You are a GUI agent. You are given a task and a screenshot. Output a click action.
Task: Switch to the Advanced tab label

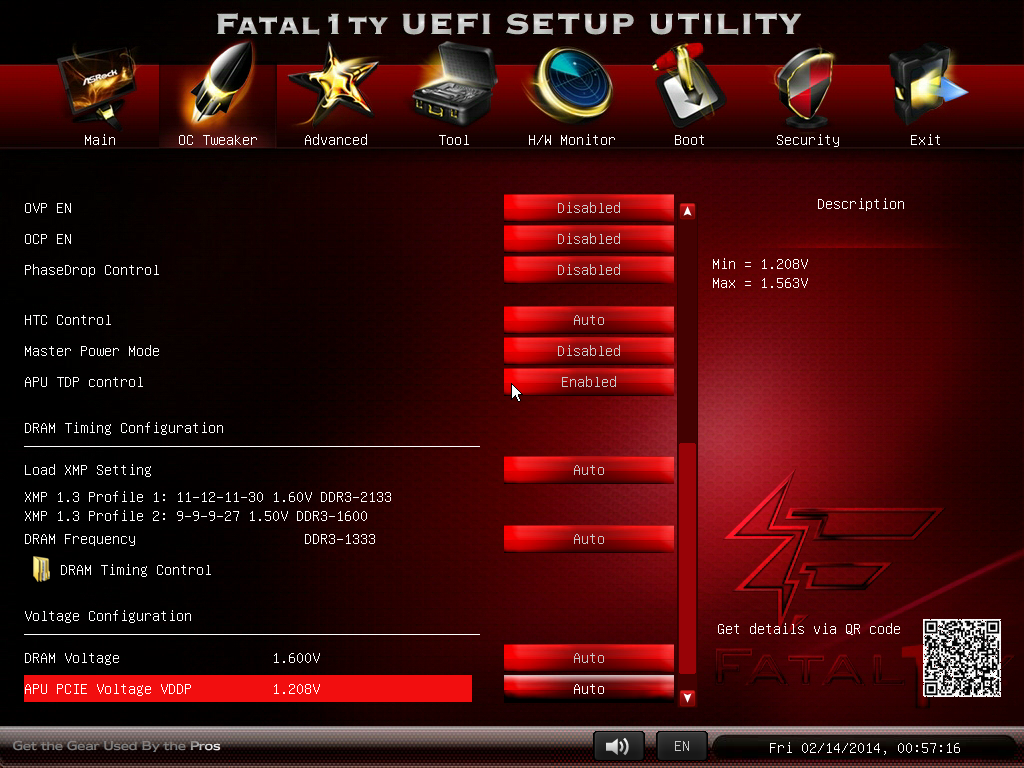[x=336, y=140]
